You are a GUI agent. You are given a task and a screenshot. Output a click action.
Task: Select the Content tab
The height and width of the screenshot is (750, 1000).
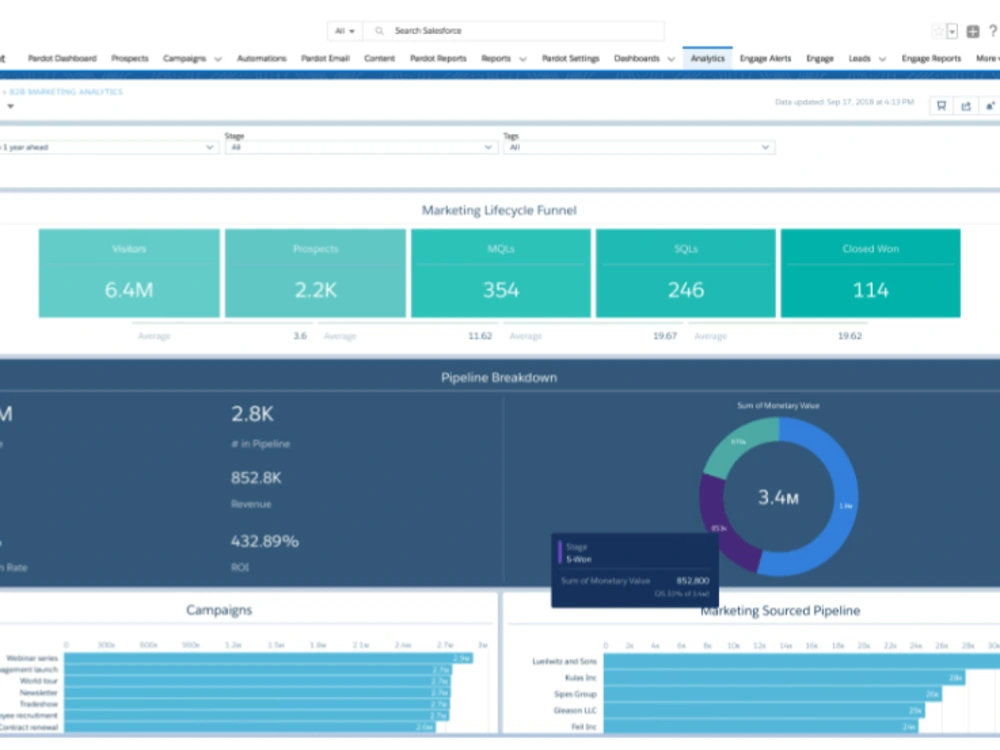click(379, 58)
